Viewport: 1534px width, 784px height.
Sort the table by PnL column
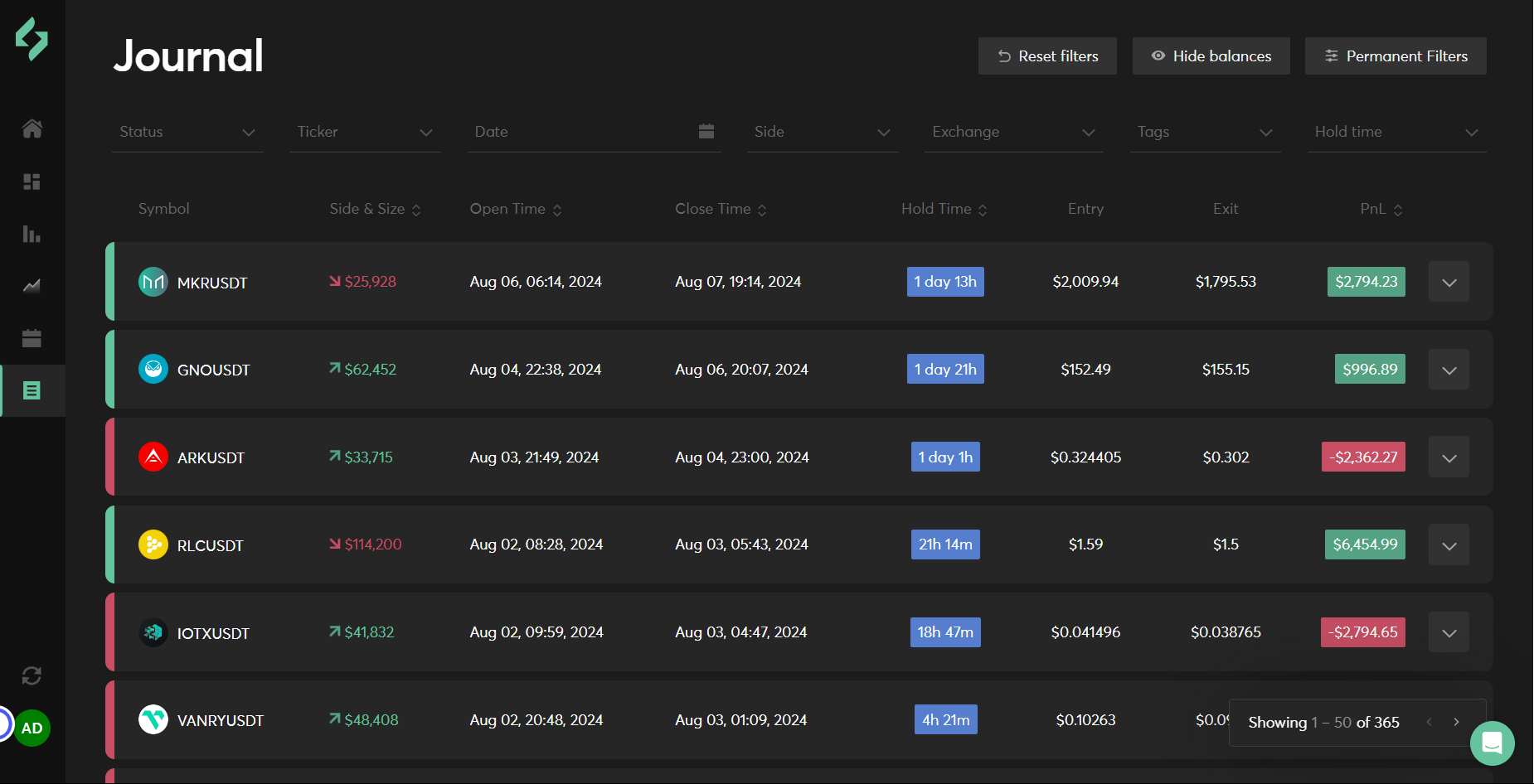coord(1381,210)
